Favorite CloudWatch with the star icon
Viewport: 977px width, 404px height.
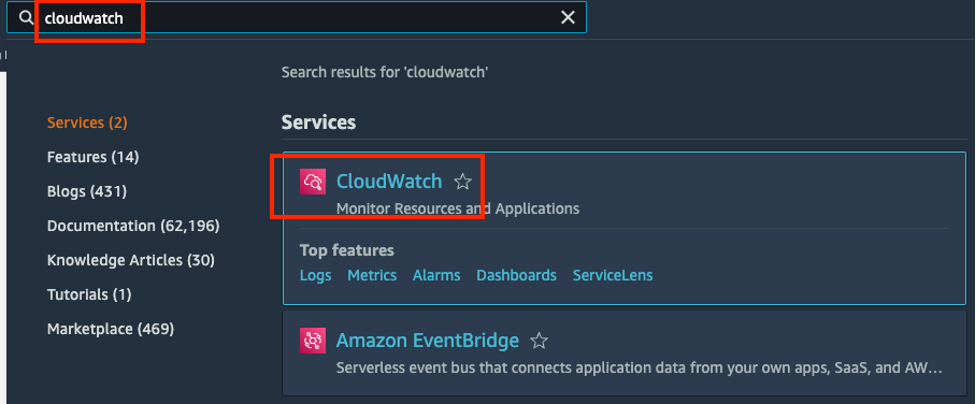click(463, 182)
